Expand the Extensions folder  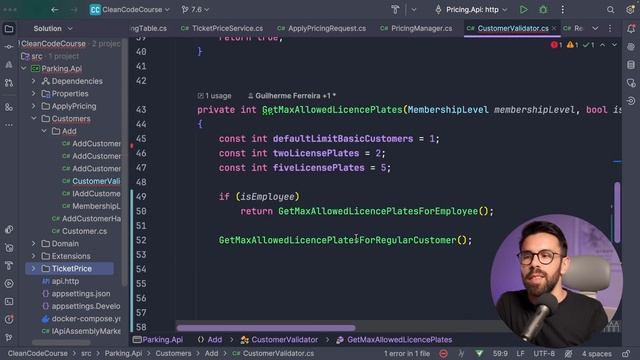tap(33, 256)
